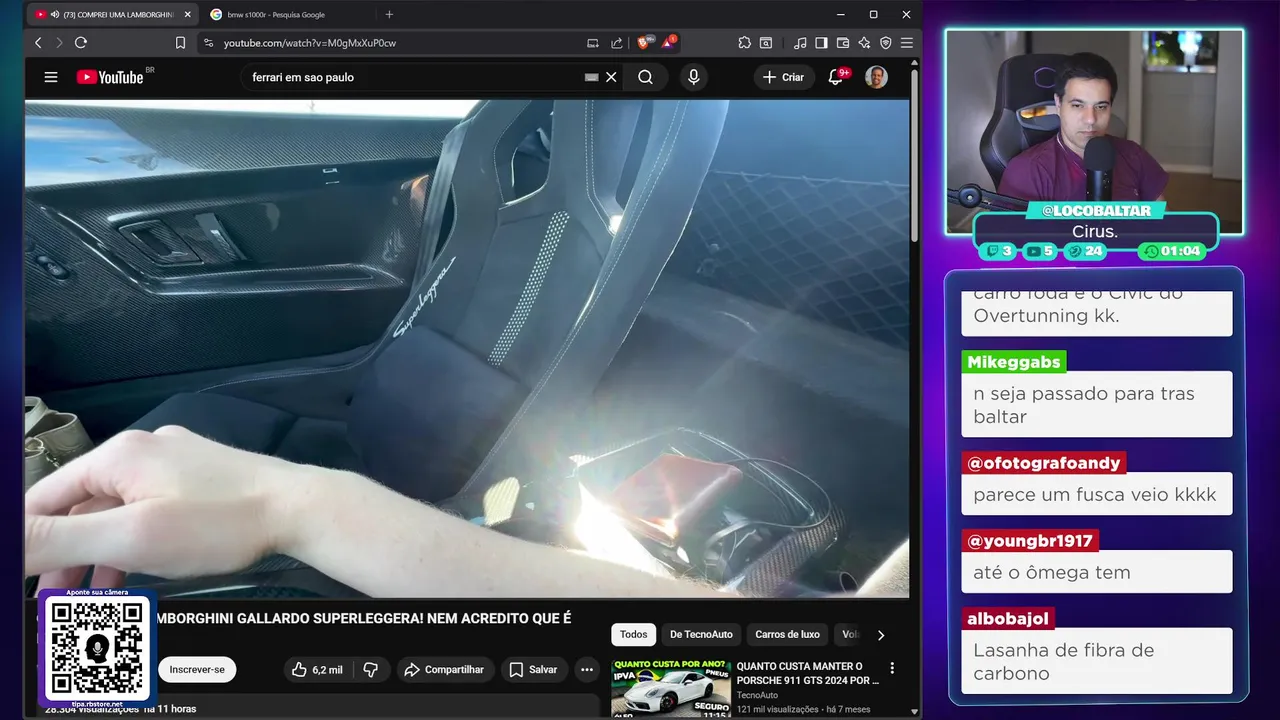Screen dimensions: 1280x720
Task: Open the TecnoAuto channel name link
Action: (x=757, y=695)
